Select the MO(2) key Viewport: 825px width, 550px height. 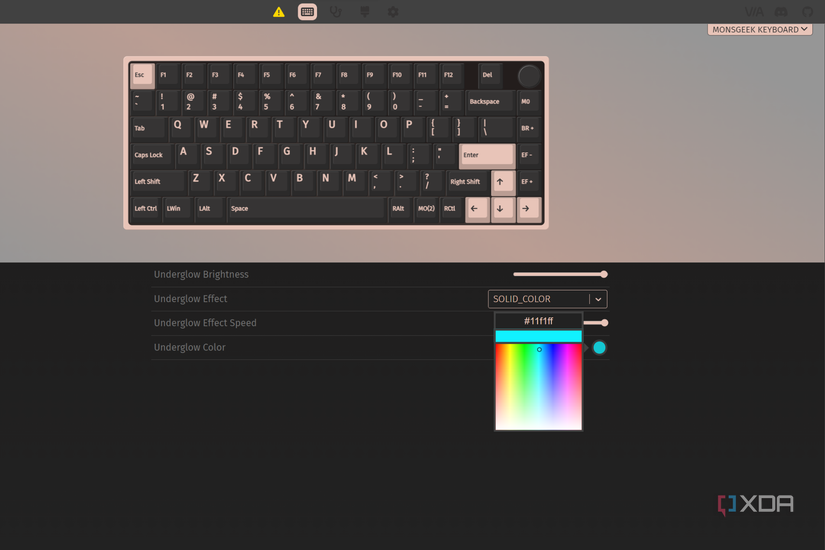pyautogui.click(x=426, y=209)
